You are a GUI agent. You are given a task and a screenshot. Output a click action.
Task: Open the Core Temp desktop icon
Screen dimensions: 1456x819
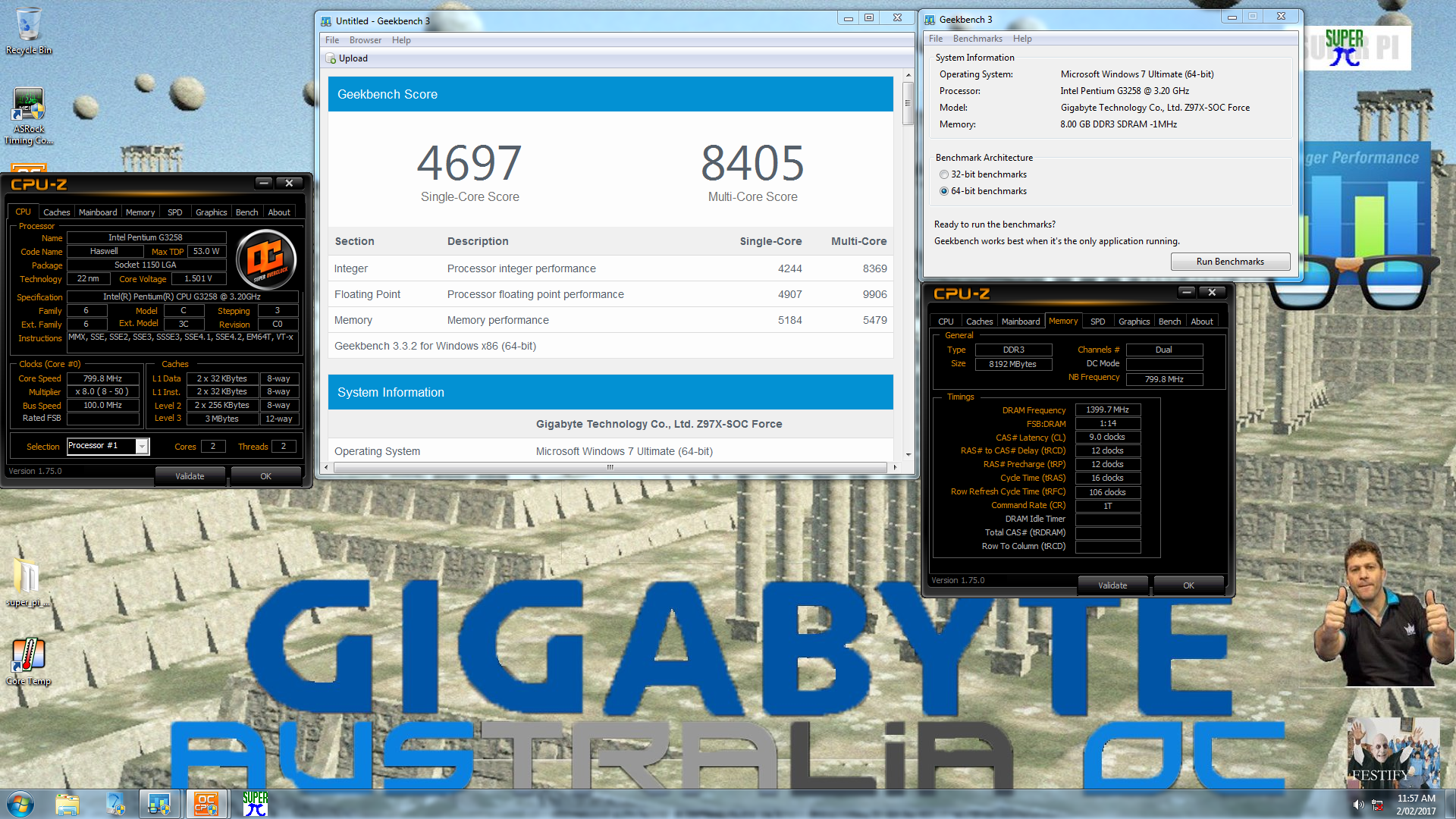click(x=28, y=661)
